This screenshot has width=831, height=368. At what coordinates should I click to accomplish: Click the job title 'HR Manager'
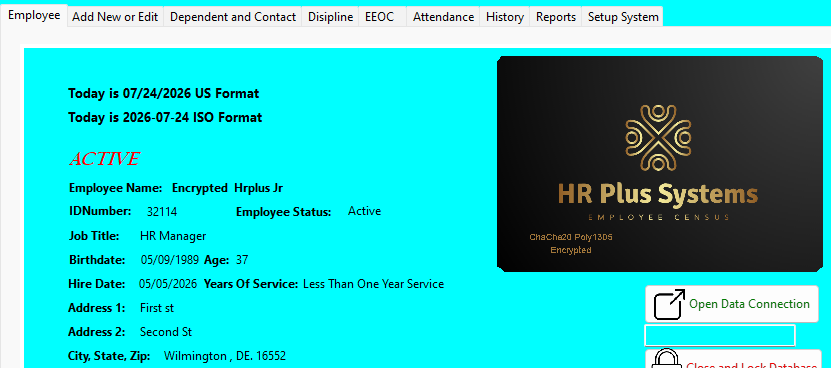(x=173, y=236)
